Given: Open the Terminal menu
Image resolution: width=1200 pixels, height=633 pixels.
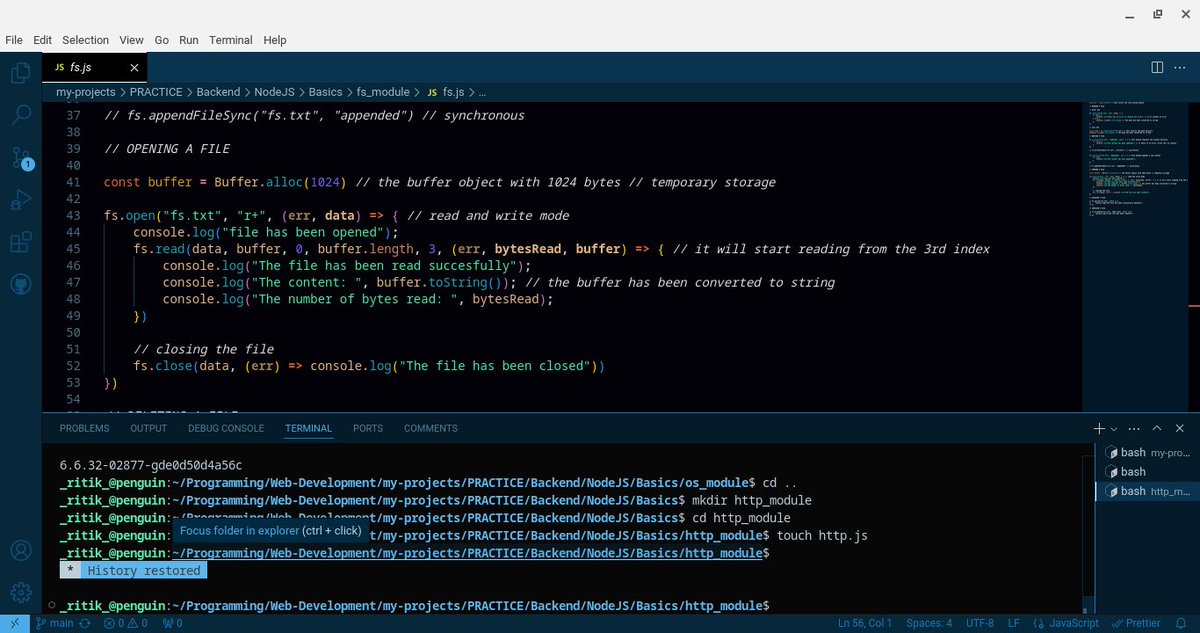Looking at the screenshot, I should pos(231,40).
